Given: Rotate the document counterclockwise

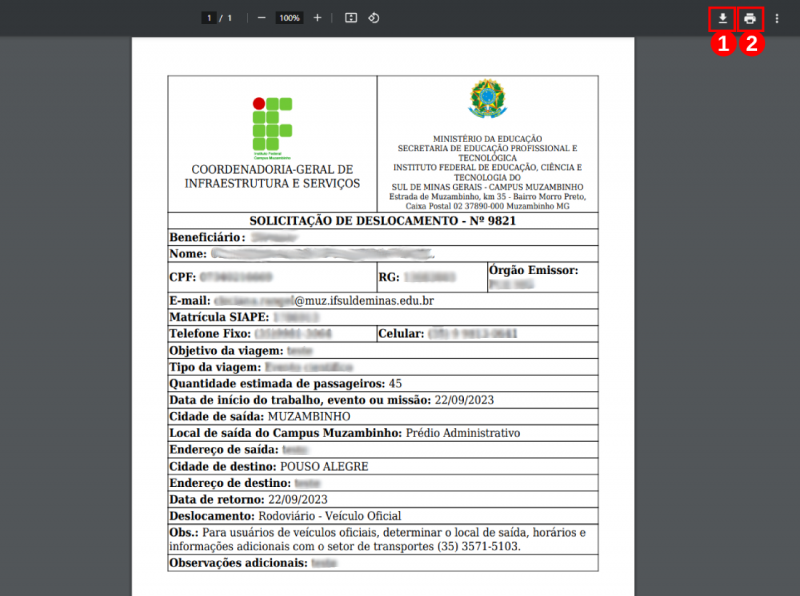Looking at the screenshot, I should pos(373,18).
